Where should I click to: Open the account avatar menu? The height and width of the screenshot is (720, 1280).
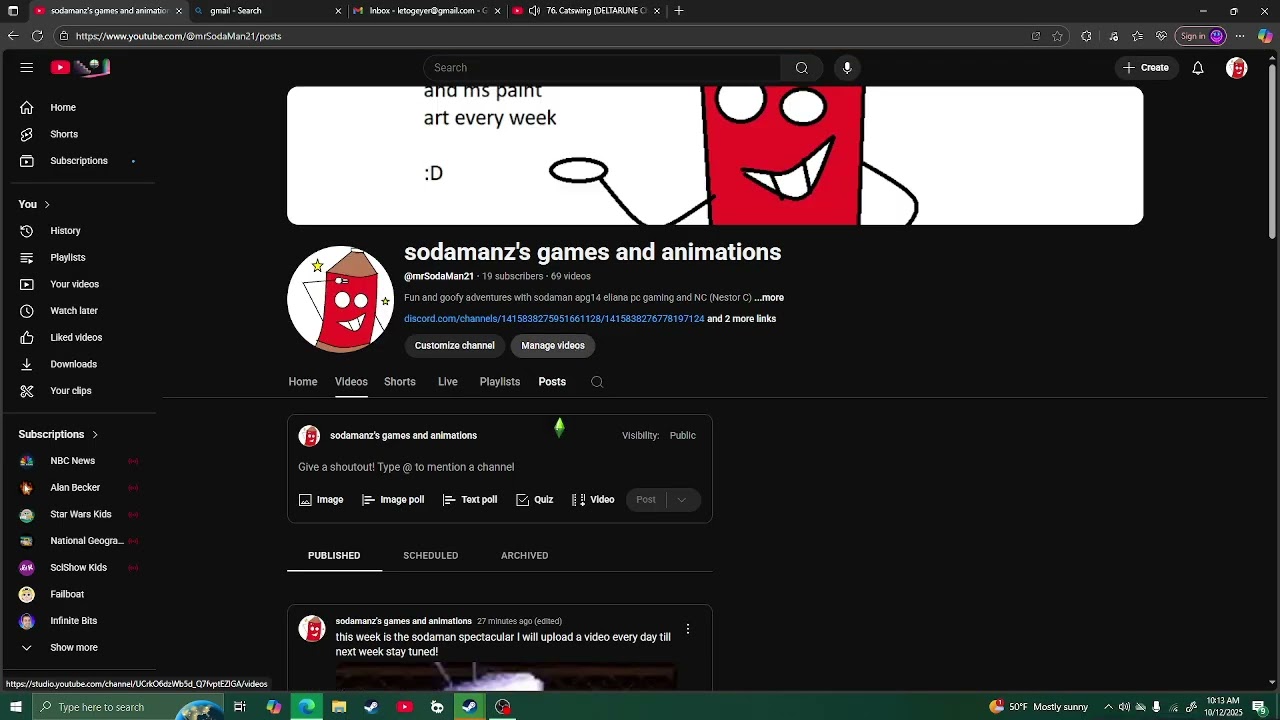pos(1237,68)
